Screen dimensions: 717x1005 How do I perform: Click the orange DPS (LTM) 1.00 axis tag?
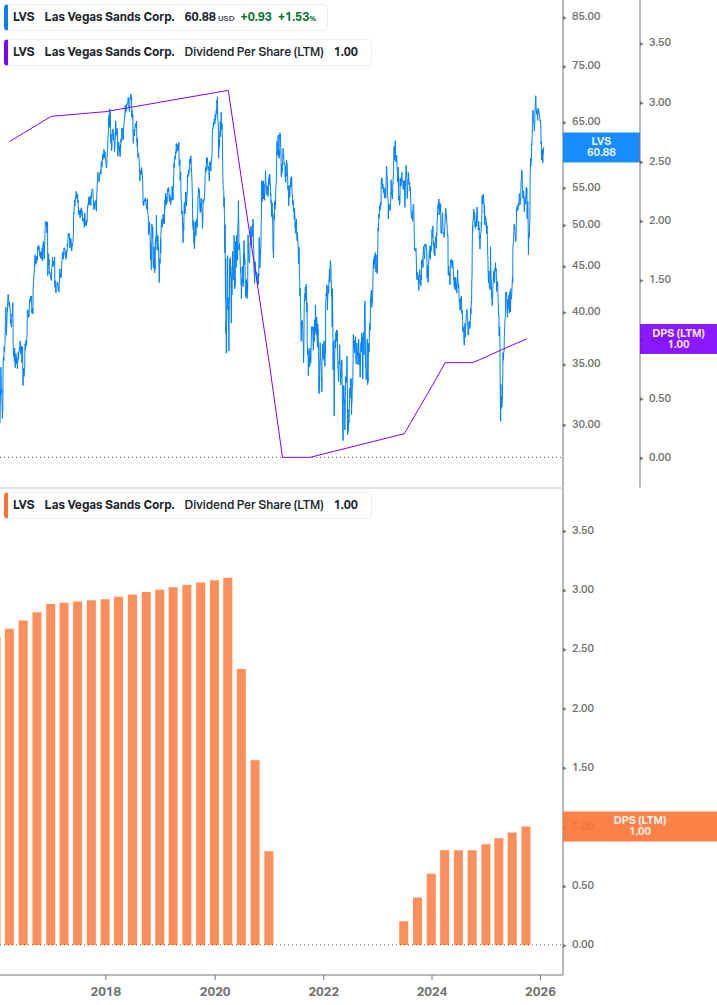[639, 826]
